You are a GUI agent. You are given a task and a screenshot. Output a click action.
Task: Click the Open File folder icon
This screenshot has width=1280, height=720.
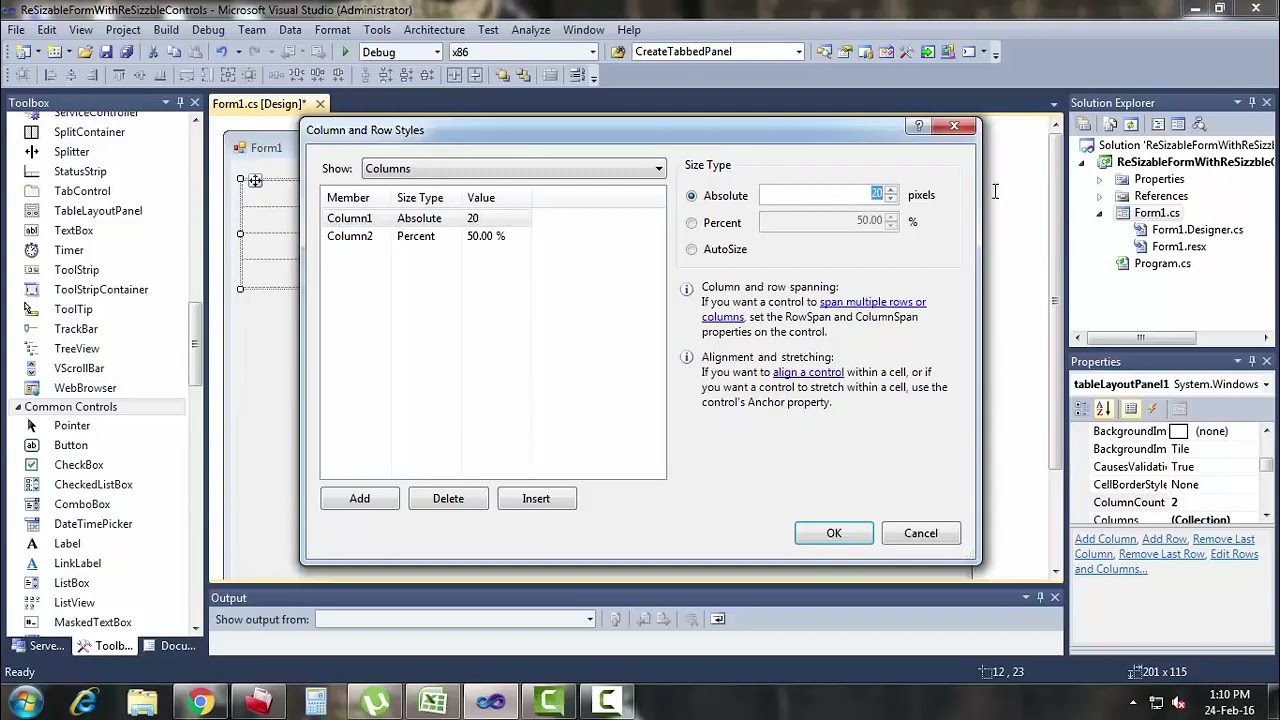click(85, 52)
